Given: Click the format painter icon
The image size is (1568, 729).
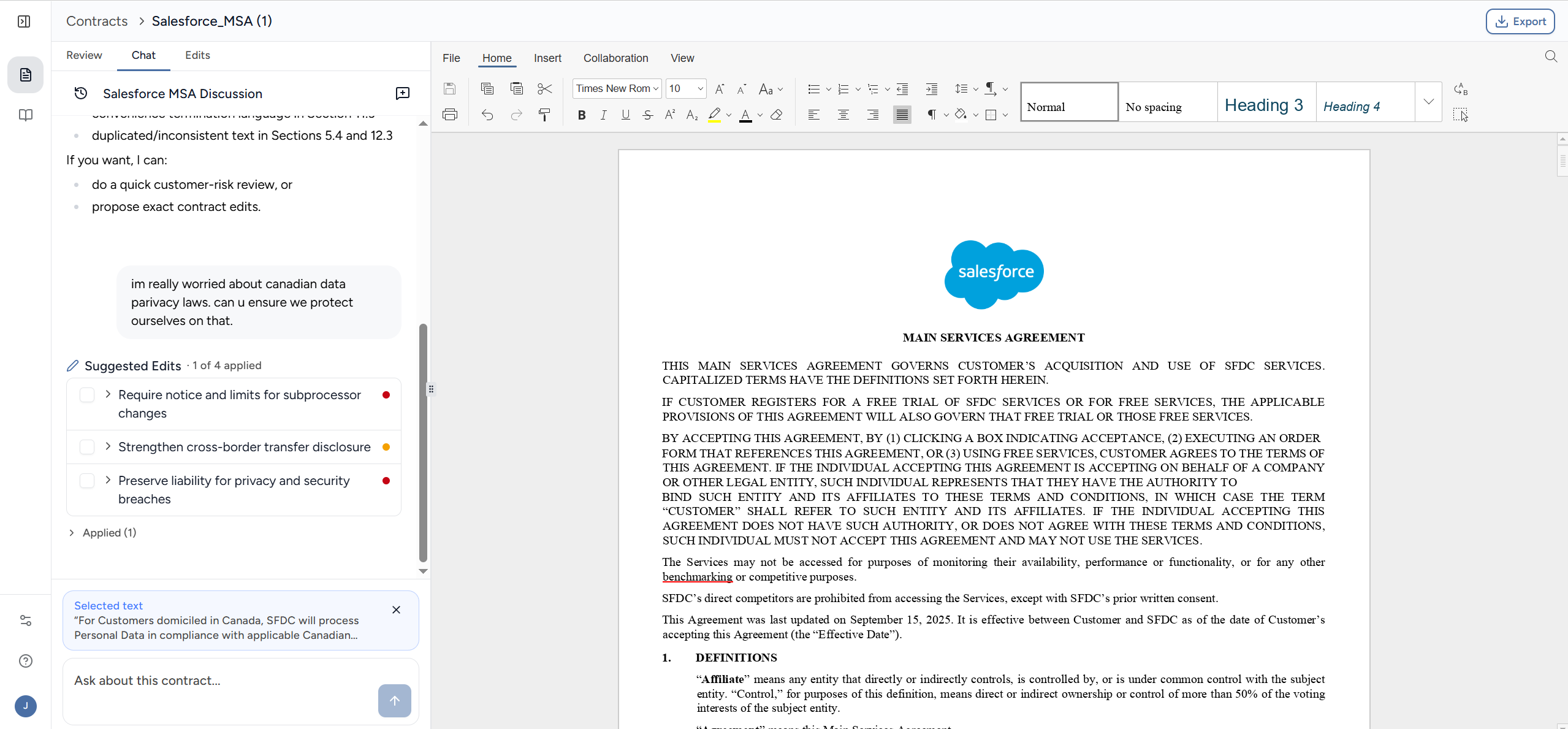Looking at the screenshot, I should 544,115.
